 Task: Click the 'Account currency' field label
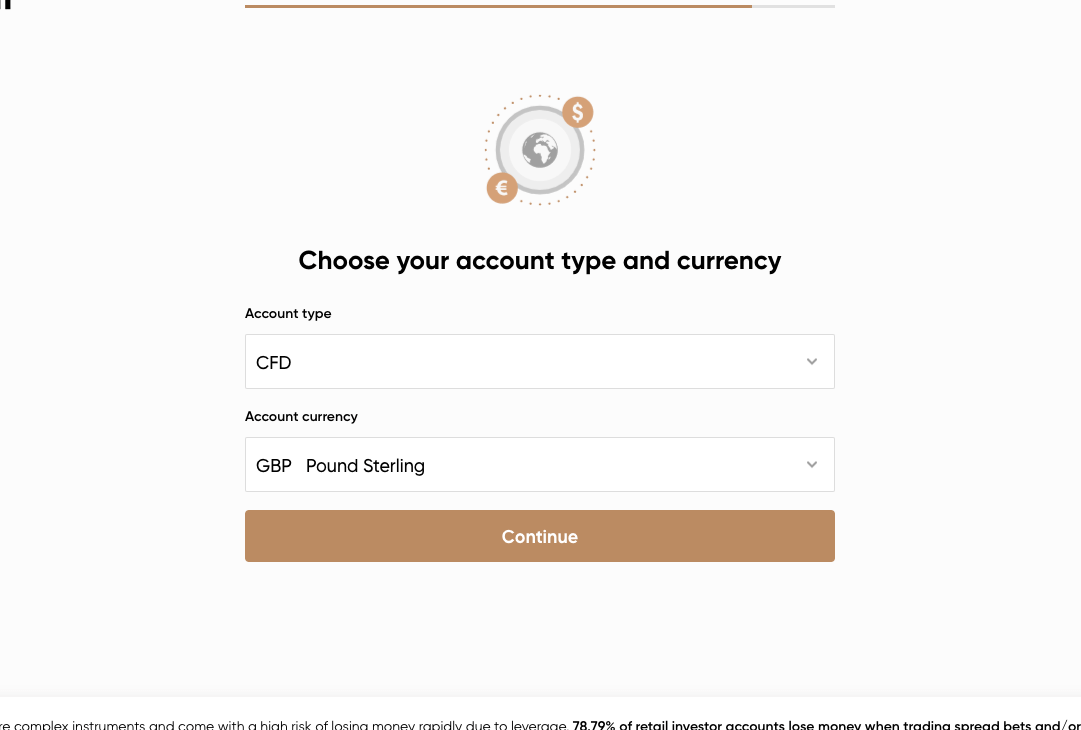point(301,416)
